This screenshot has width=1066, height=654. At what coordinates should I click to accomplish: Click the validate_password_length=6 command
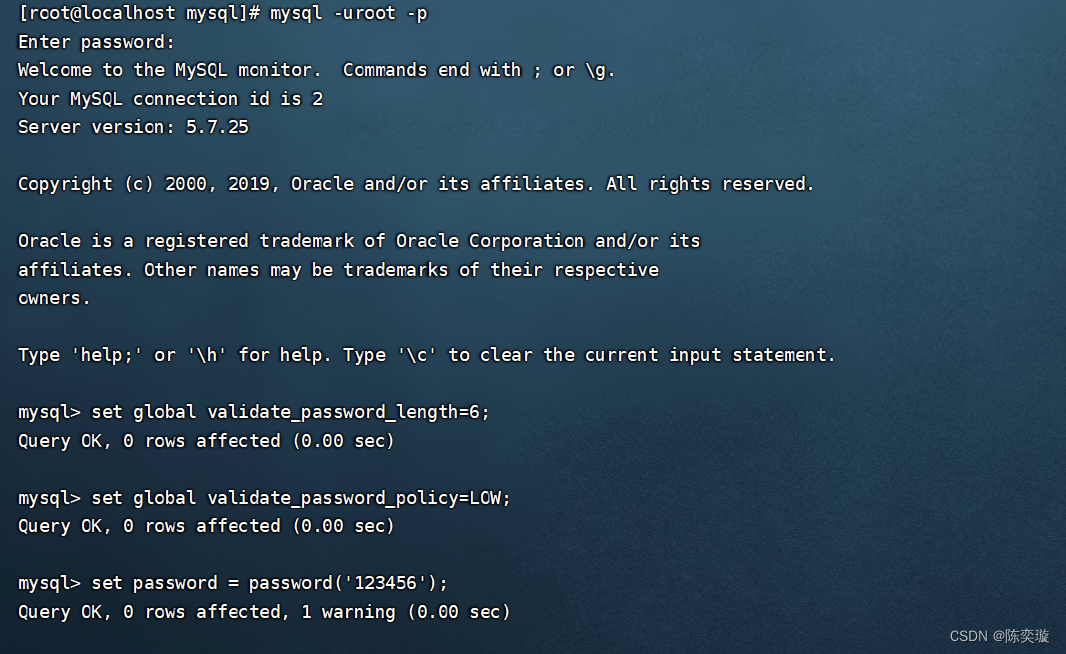[x=290, y=412]
